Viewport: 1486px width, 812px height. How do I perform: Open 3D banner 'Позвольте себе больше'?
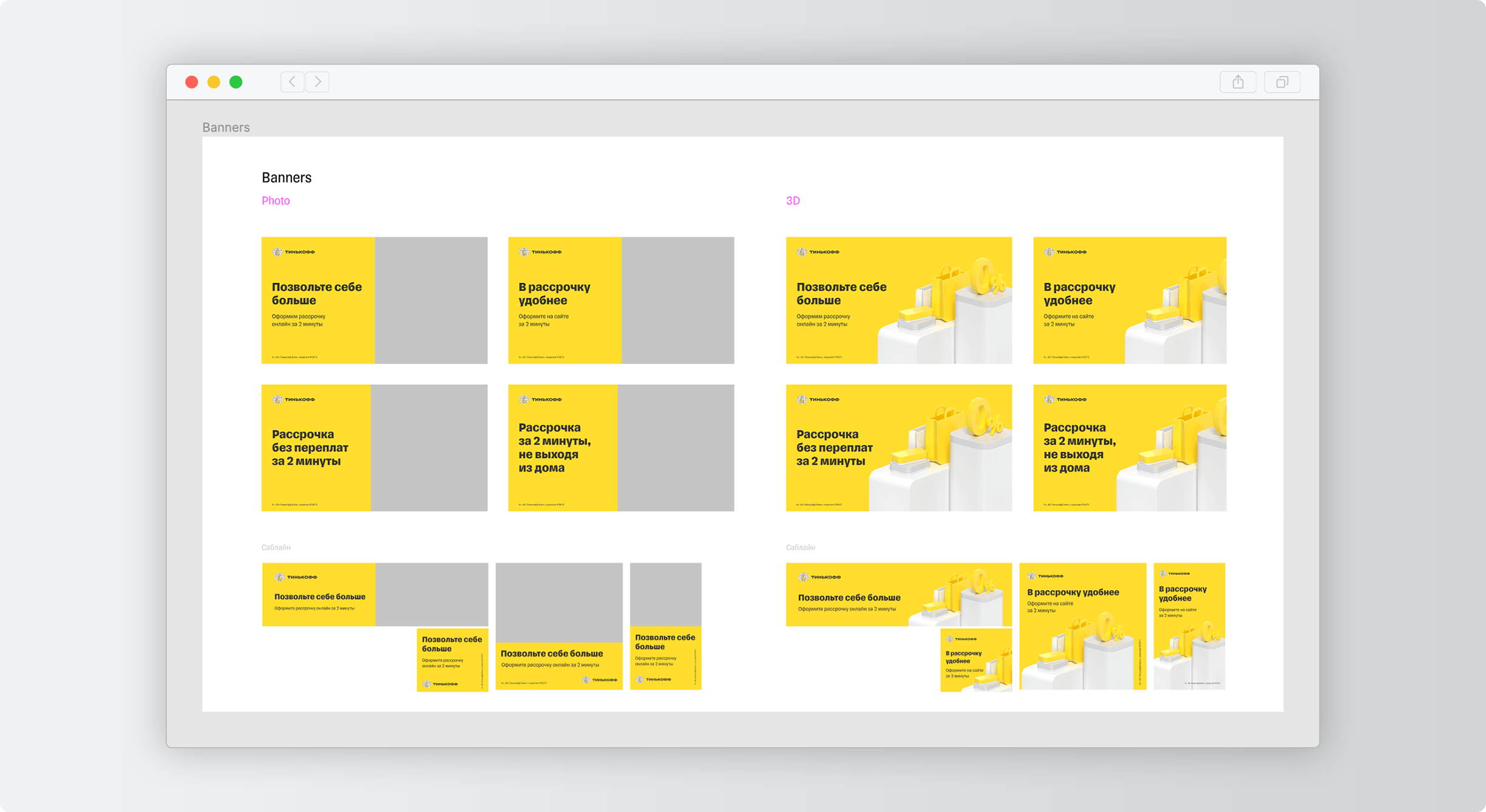tap(899, 300)
